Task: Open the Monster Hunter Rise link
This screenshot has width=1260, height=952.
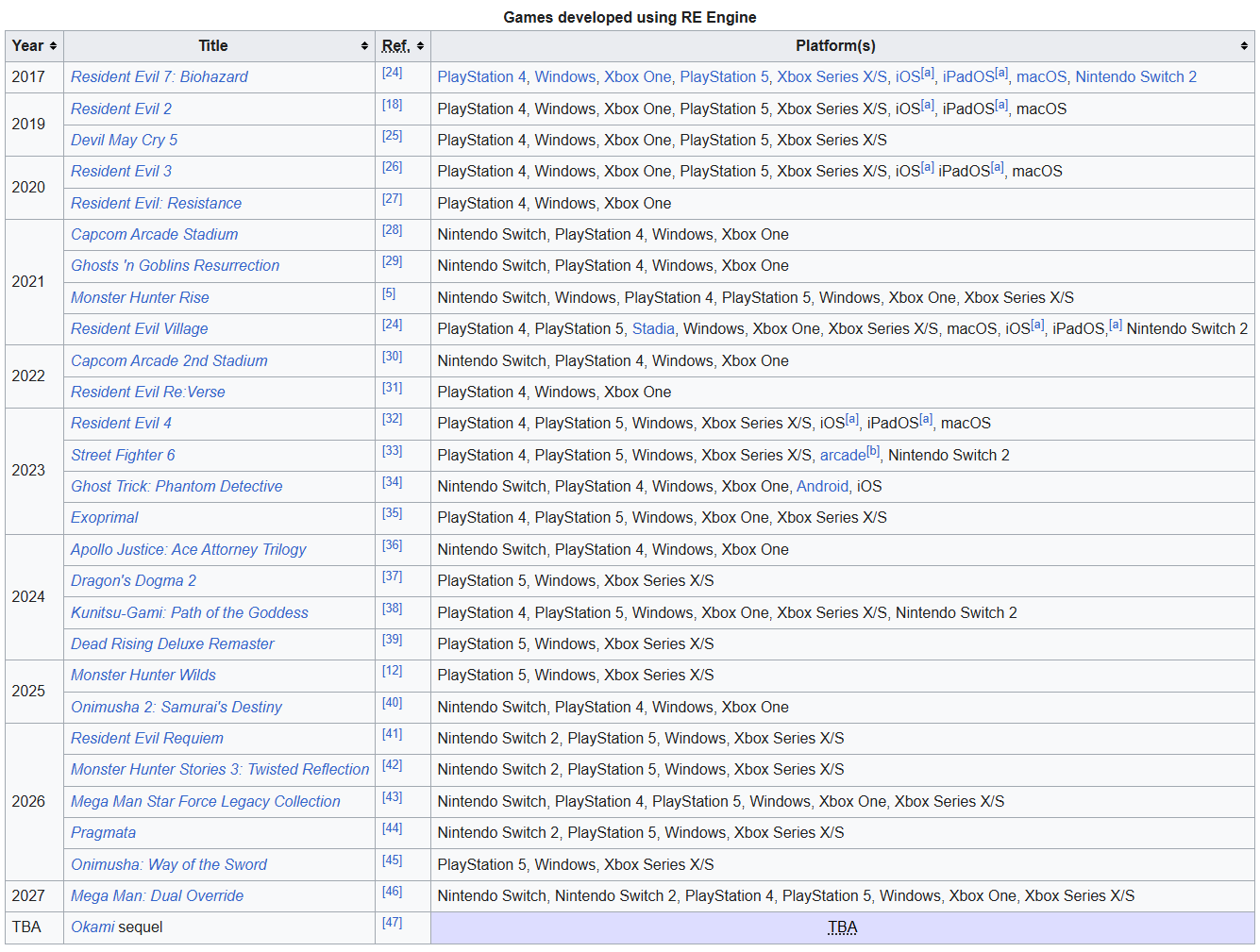Action: coord(140,298)
